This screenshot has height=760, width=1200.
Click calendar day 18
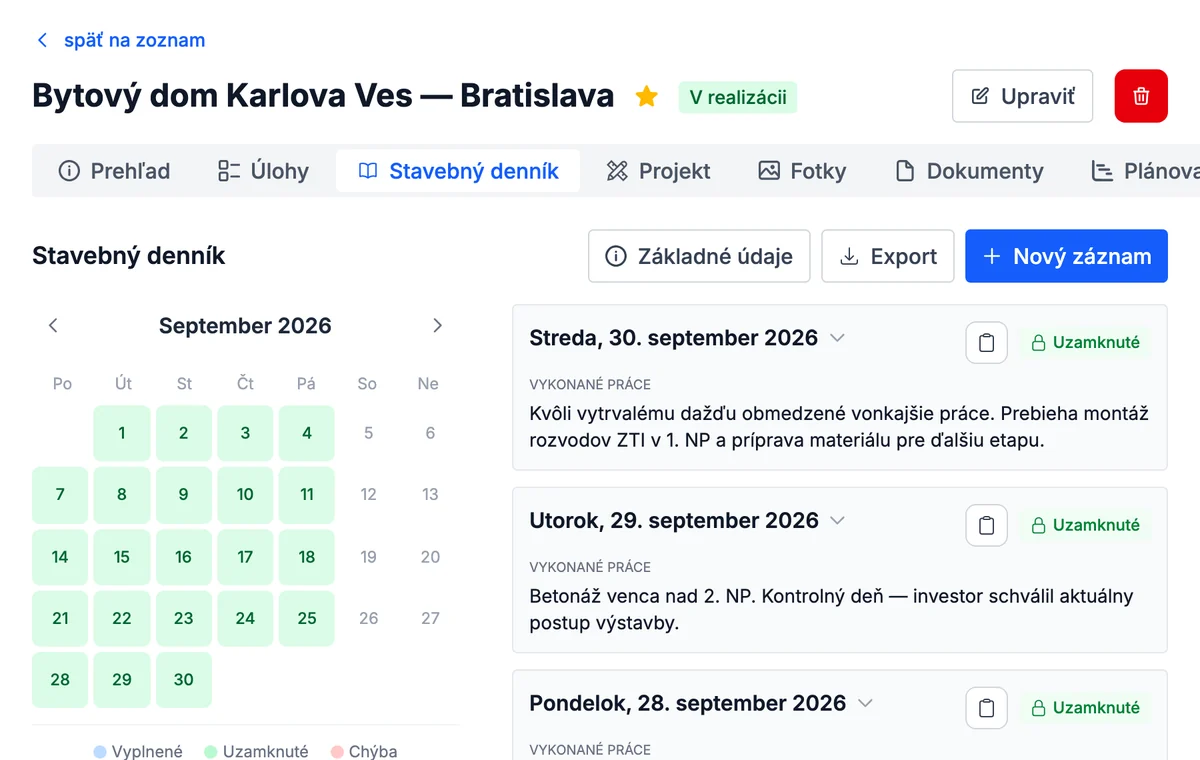[307, 557]
